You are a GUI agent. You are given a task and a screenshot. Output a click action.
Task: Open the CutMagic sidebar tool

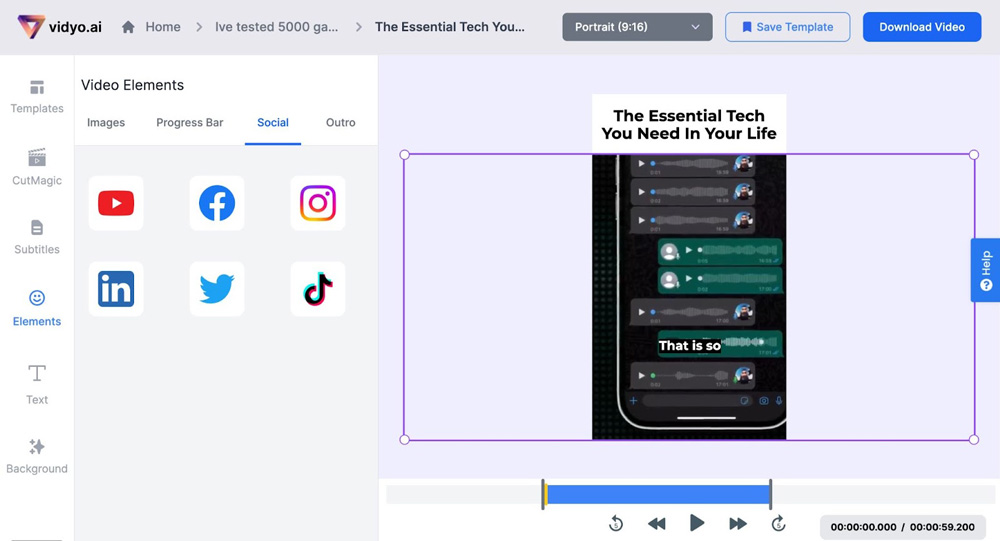[x=37, y=168]
